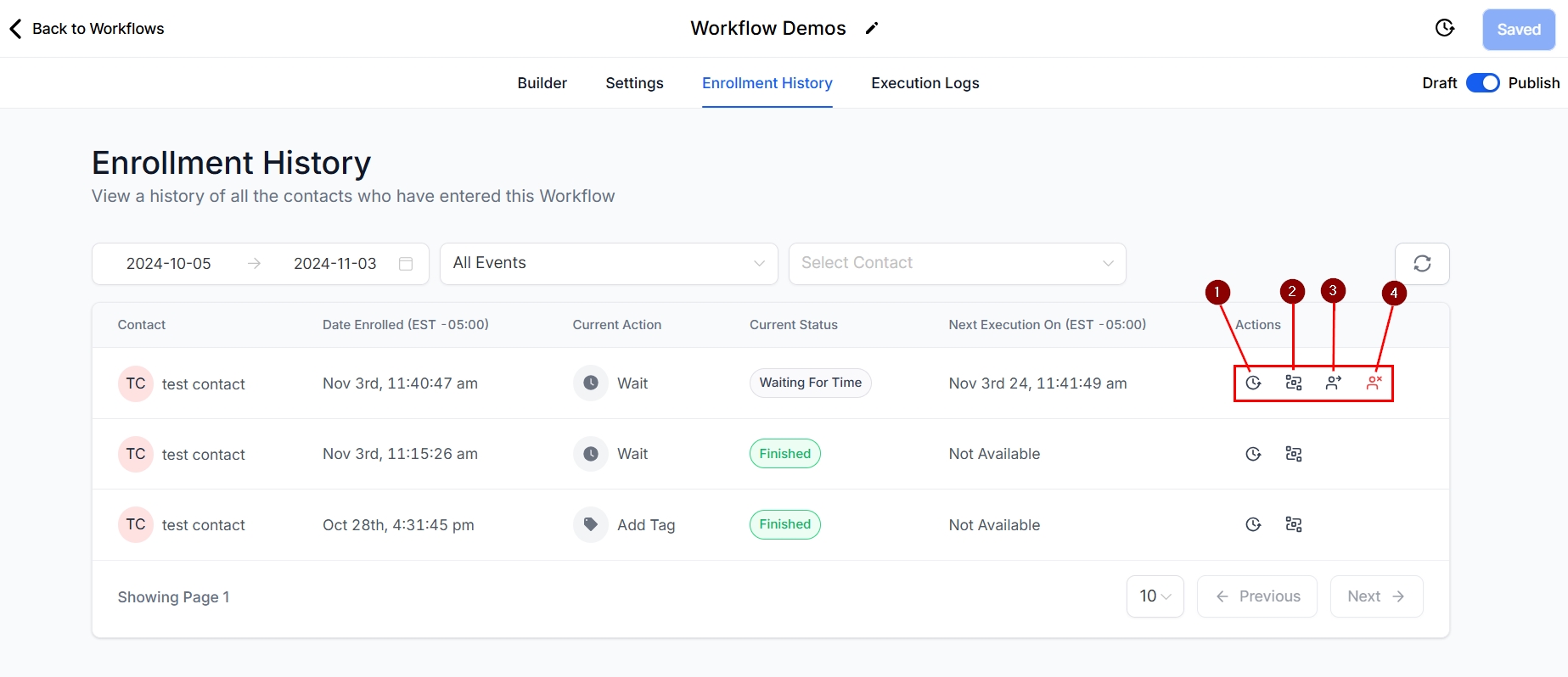Click the pencil icon beside Workflow Demos

click(871, 29)
